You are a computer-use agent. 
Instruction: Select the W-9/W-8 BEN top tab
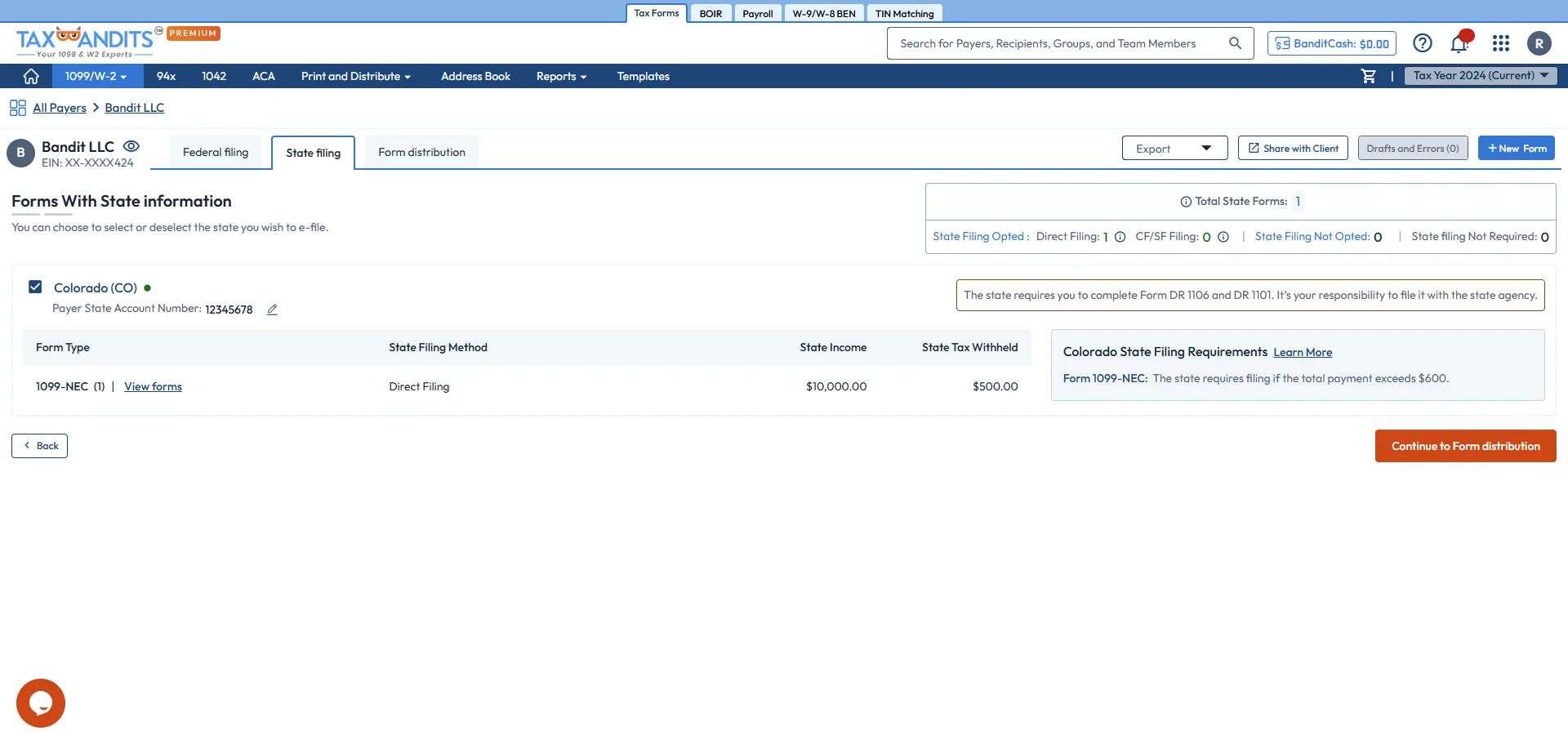pos(824,14)
